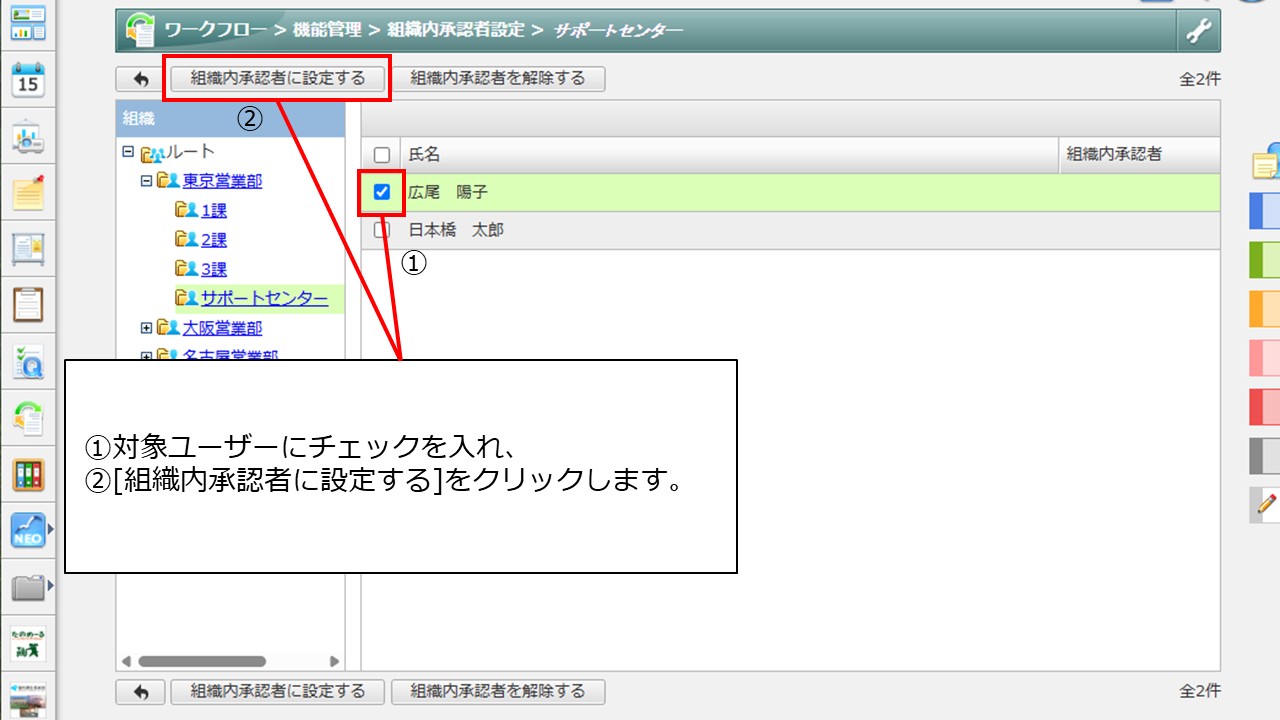Image resolution: width=1280 pixels, height=720 pixels.
Task: Click 組織内承認者を解除する below the list
Action: 498,691
